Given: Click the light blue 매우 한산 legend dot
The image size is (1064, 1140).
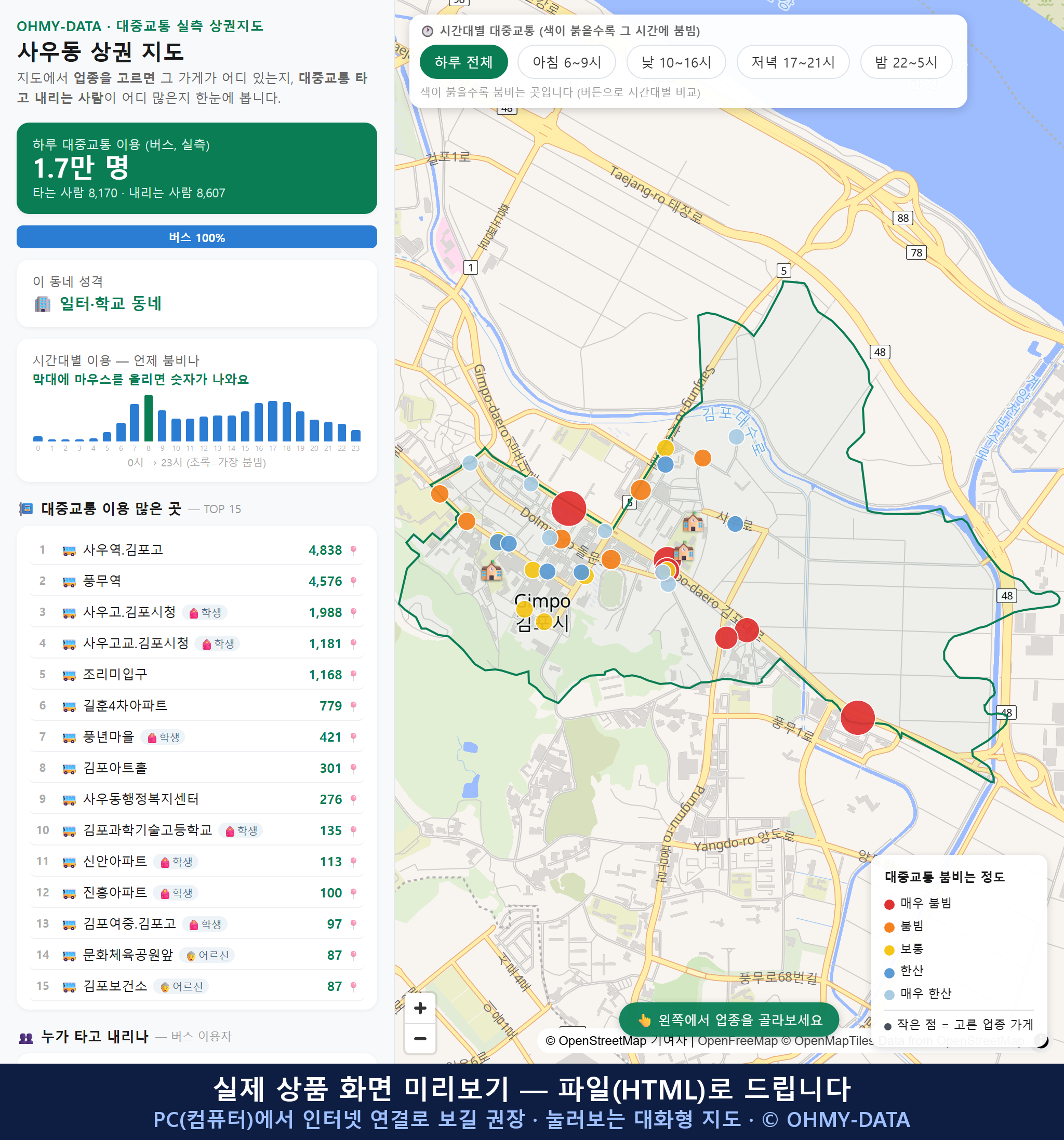Looking at the screenshot, I should point(889,995).
